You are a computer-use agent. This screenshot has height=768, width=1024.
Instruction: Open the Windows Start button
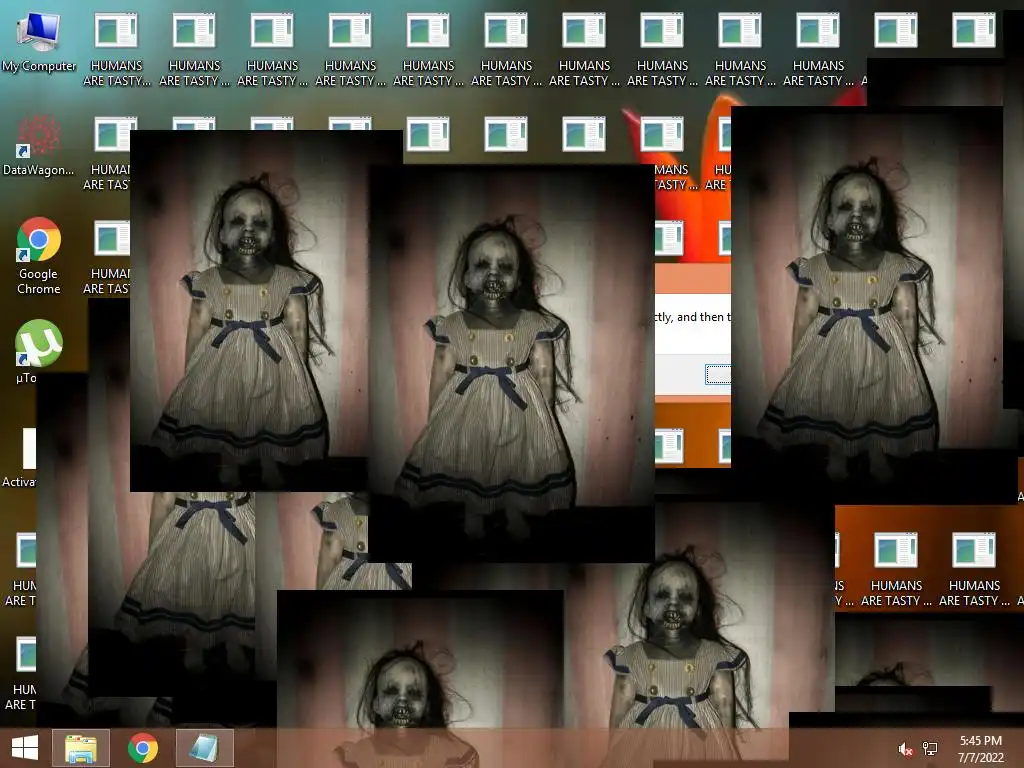pyautogui.click(x=25, y=748)
